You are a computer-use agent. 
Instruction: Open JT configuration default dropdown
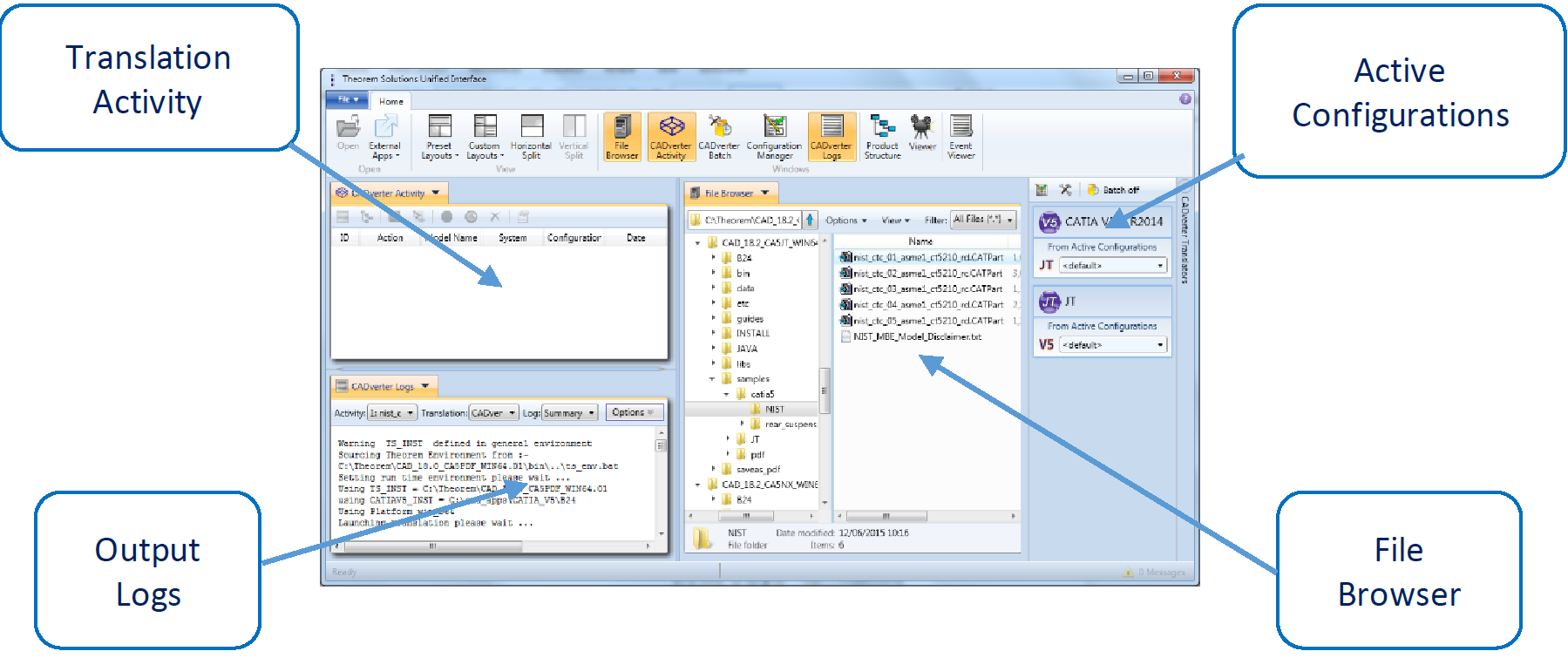point(1114,266)
